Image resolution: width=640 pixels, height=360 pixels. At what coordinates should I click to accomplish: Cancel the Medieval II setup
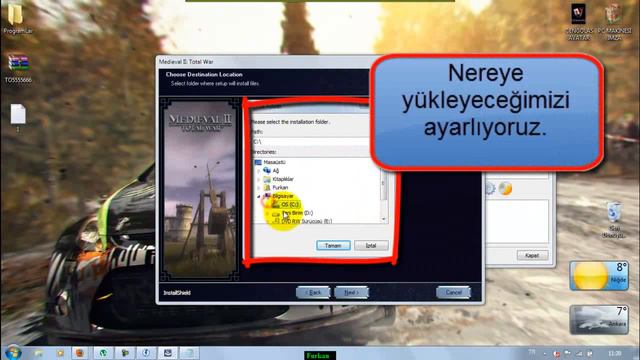click(x=453, y=293)
